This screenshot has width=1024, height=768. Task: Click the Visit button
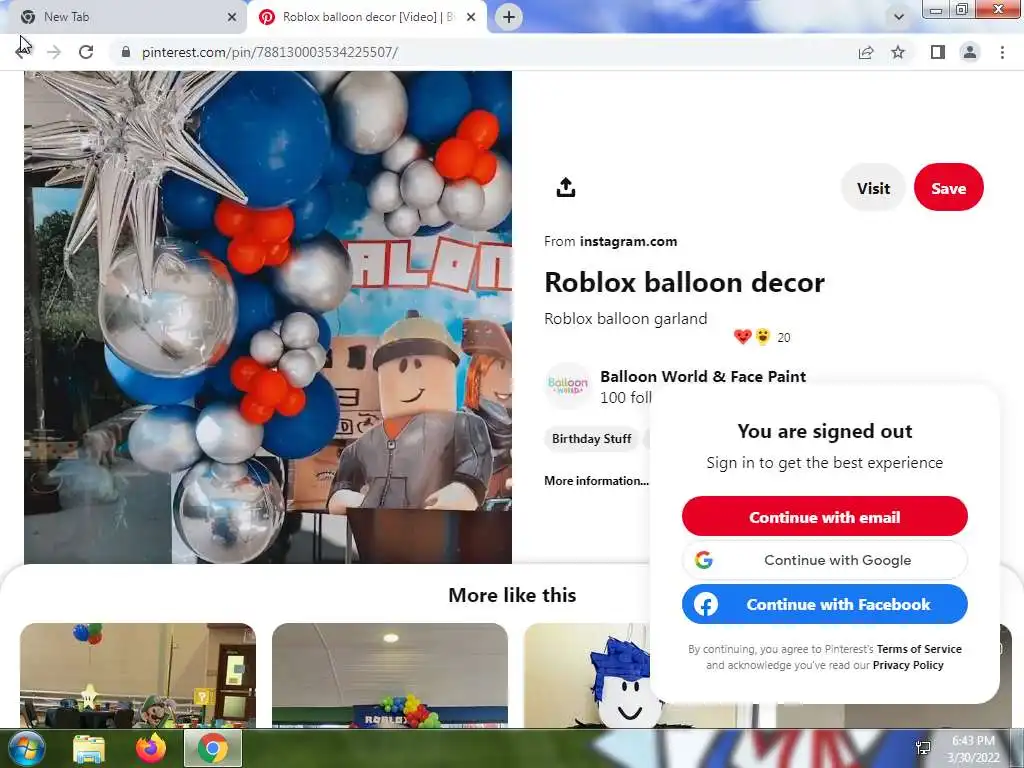873,188
